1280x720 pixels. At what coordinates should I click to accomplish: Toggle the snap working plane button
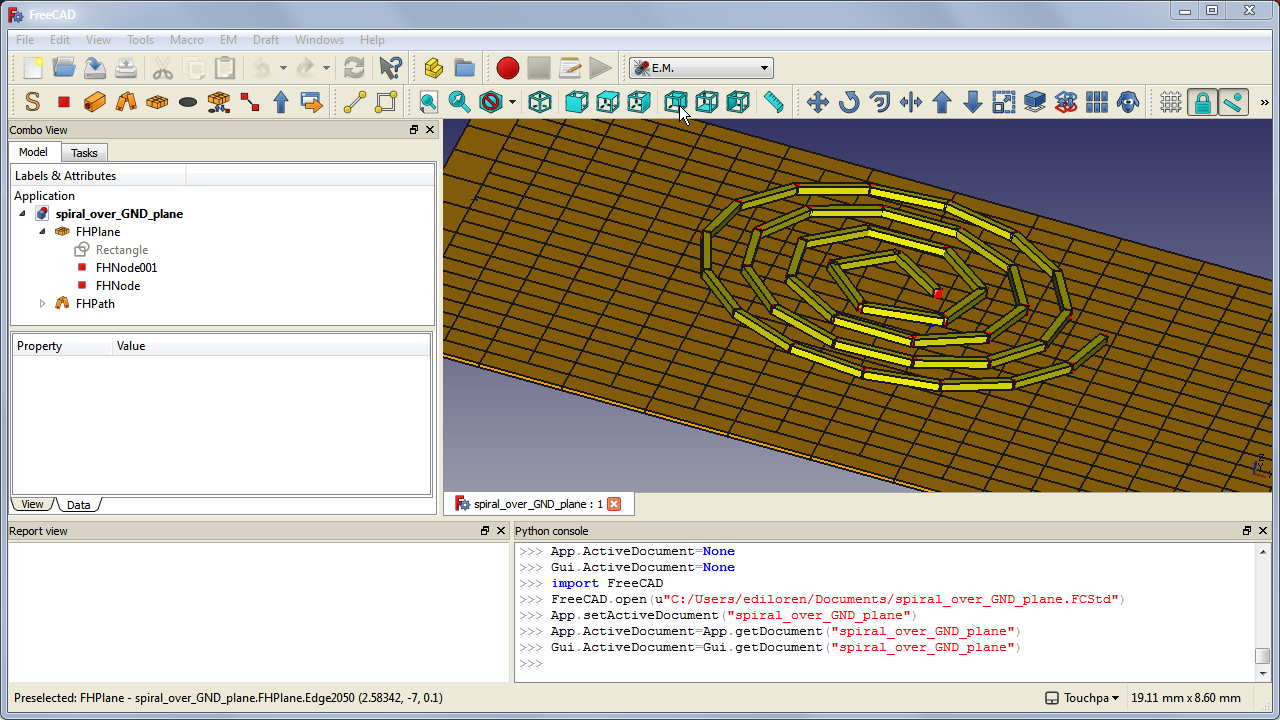(x=1233, y=102)
